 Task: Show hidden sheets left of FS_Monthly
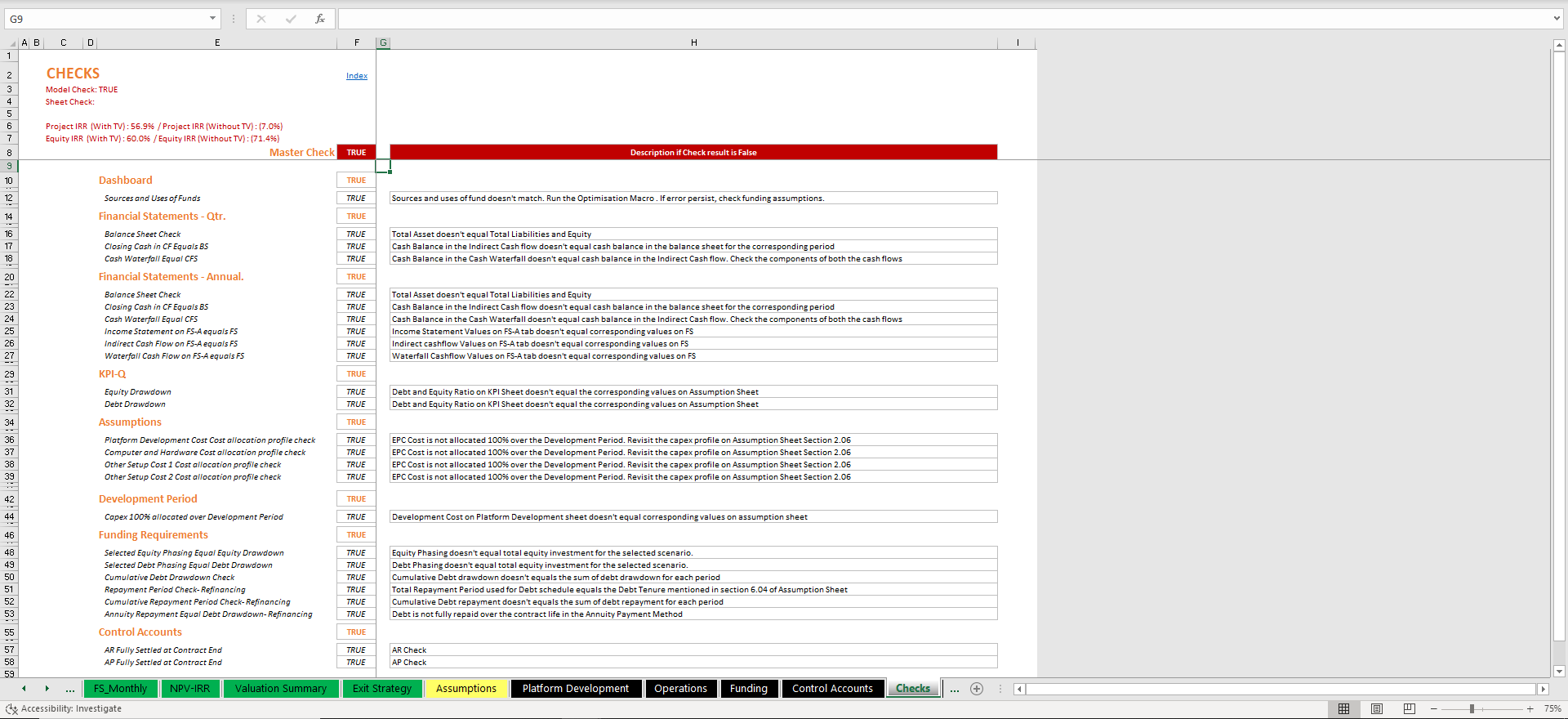(70, 690)
